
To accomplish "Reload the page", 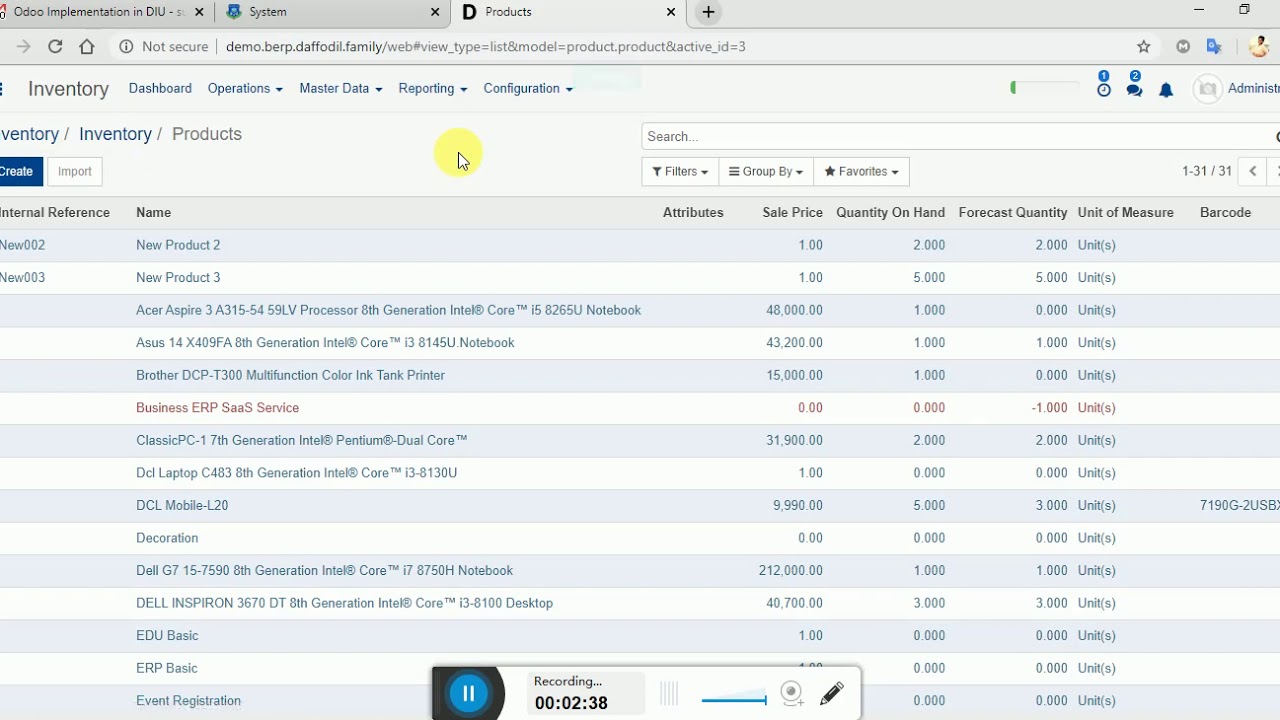I will click(x=55, y=47).
